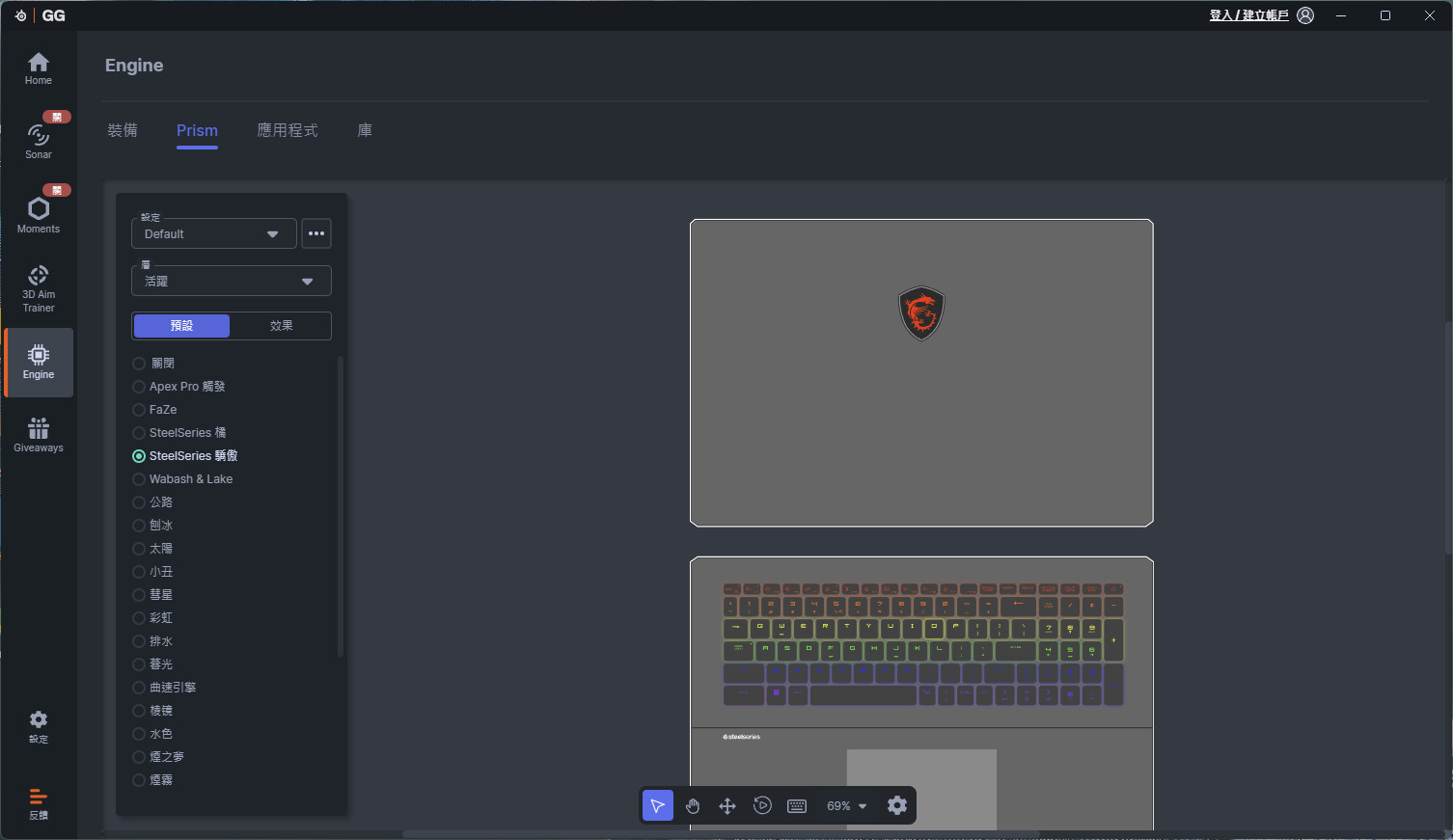
Task: Open the 反饋 feedback item
Action: pyautogui.click(x=39, y=803)
